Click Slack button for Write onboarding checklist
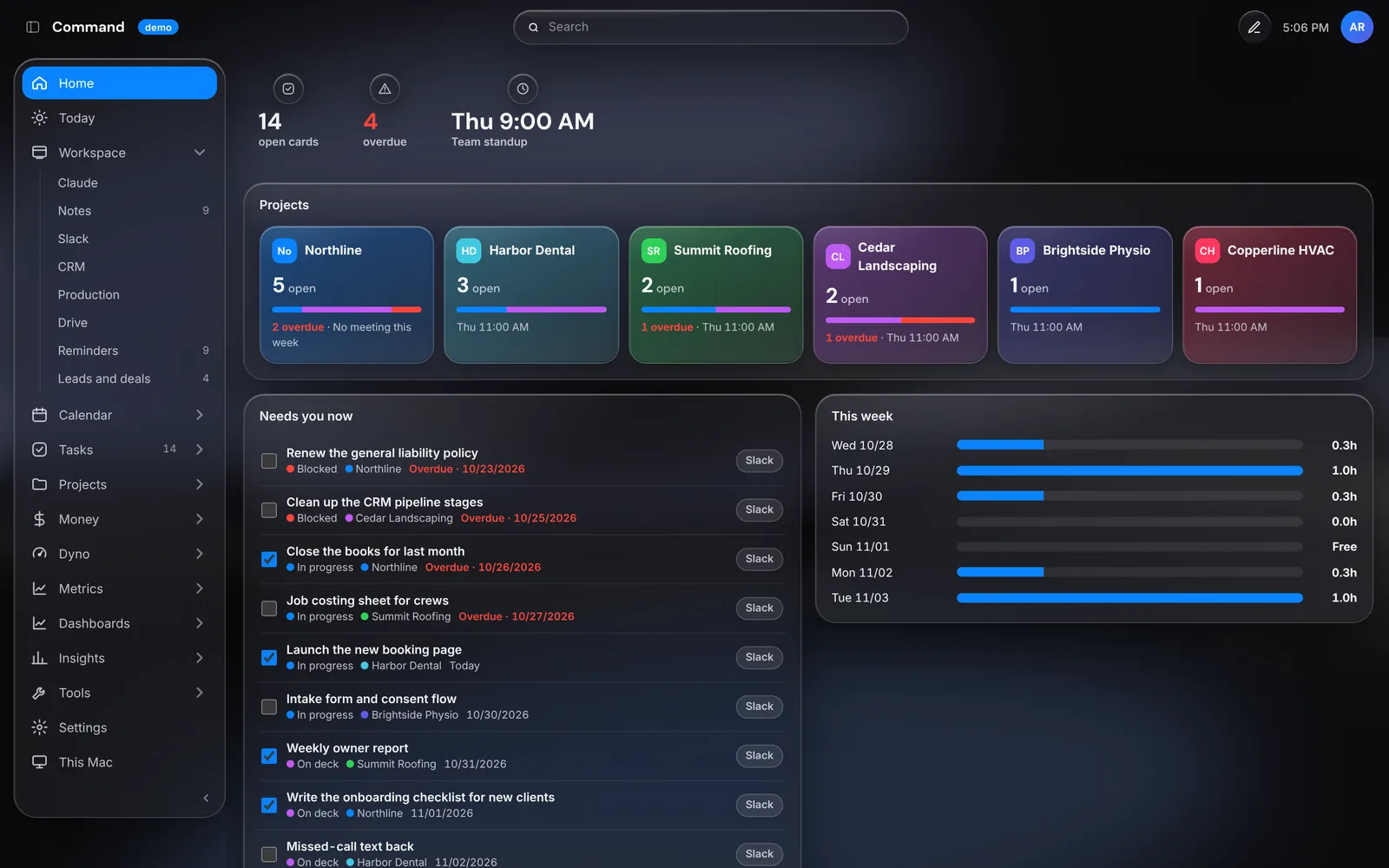Image resolution: width=1389 pixels, height=868 pixels. (x=760, y=805)
